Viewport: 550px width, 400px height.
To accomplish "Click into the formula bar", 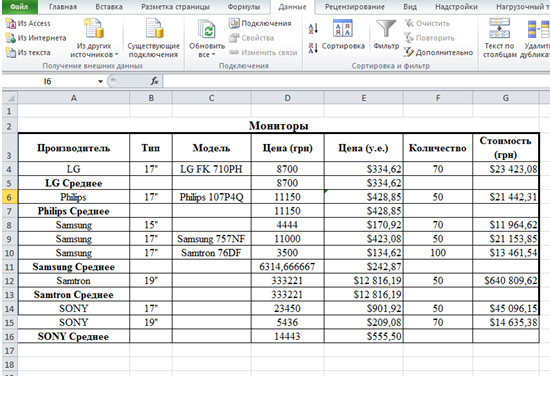I will point(356,81).
